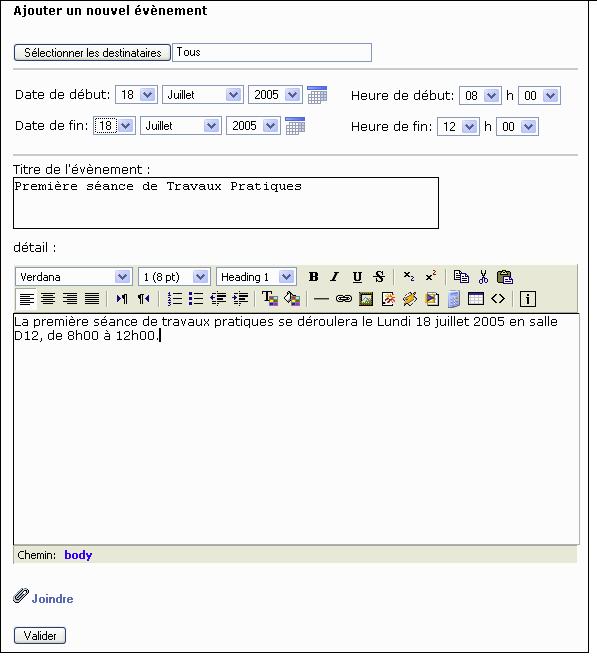
Task: Cut selection with the scissors icon
Action: click(483, 277)
